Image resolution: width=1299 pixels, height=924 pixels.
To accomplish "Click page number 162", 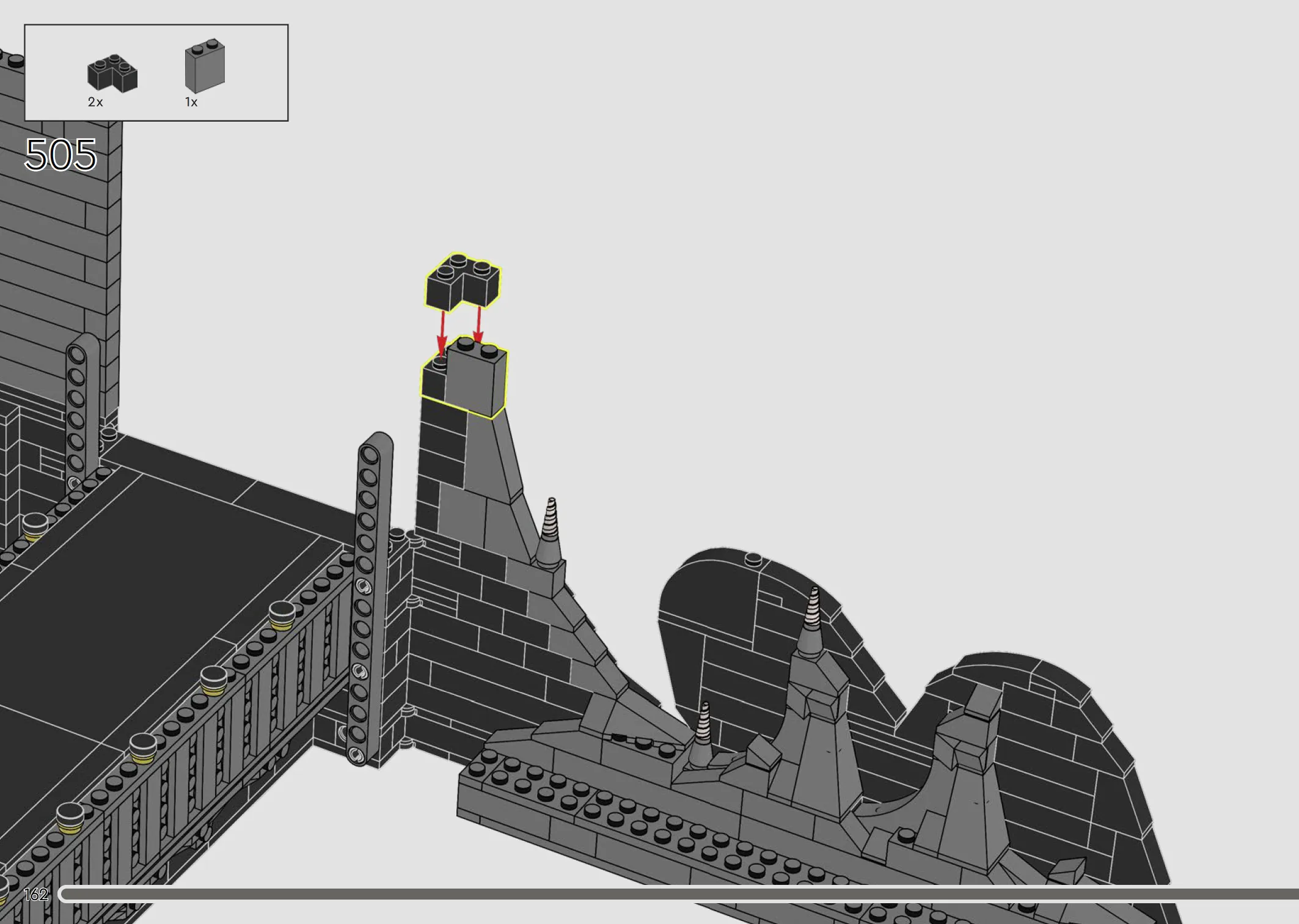I will pos(36,895).
